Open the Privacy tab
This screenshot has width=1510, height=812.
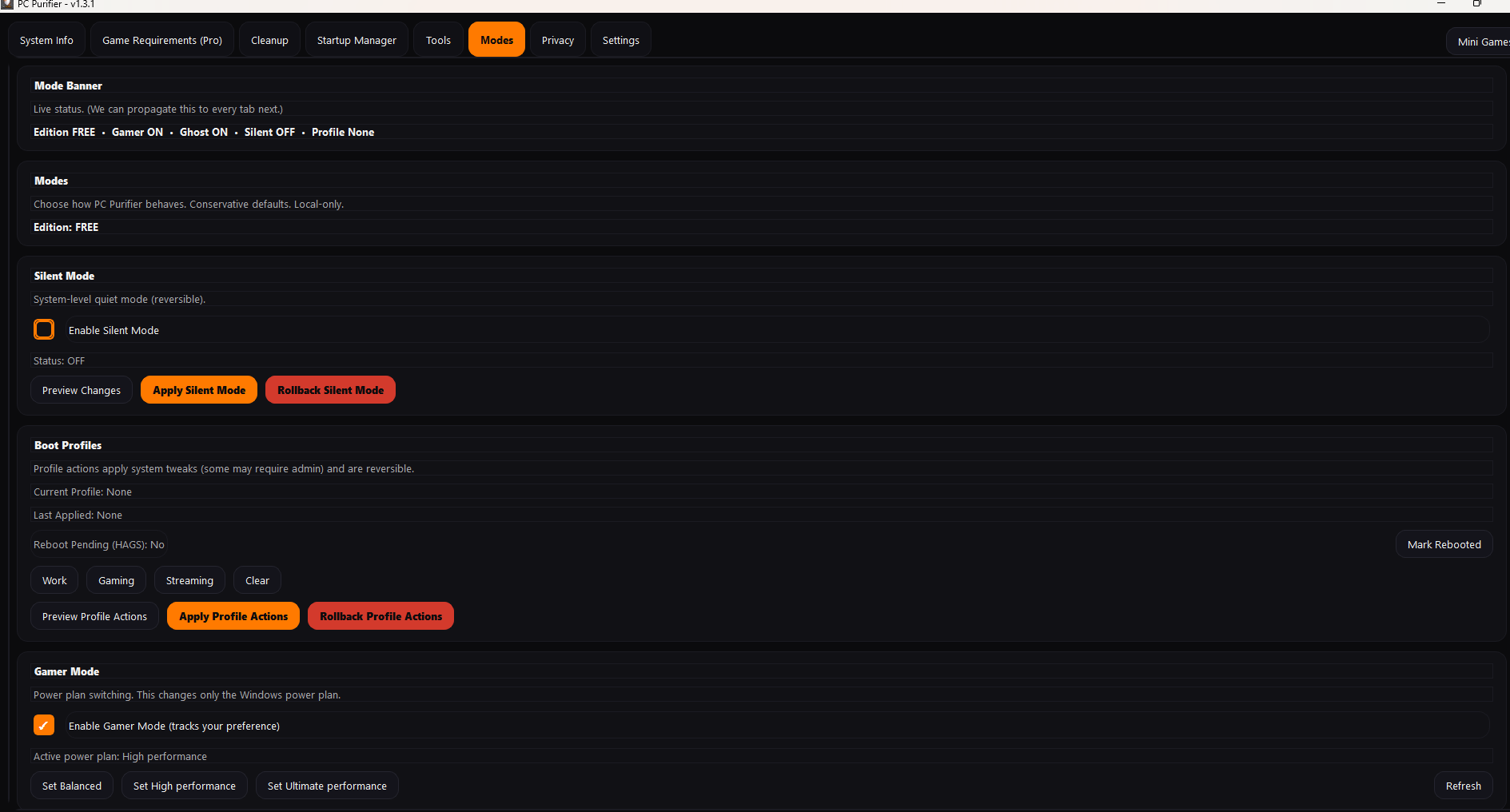(557, 39)
